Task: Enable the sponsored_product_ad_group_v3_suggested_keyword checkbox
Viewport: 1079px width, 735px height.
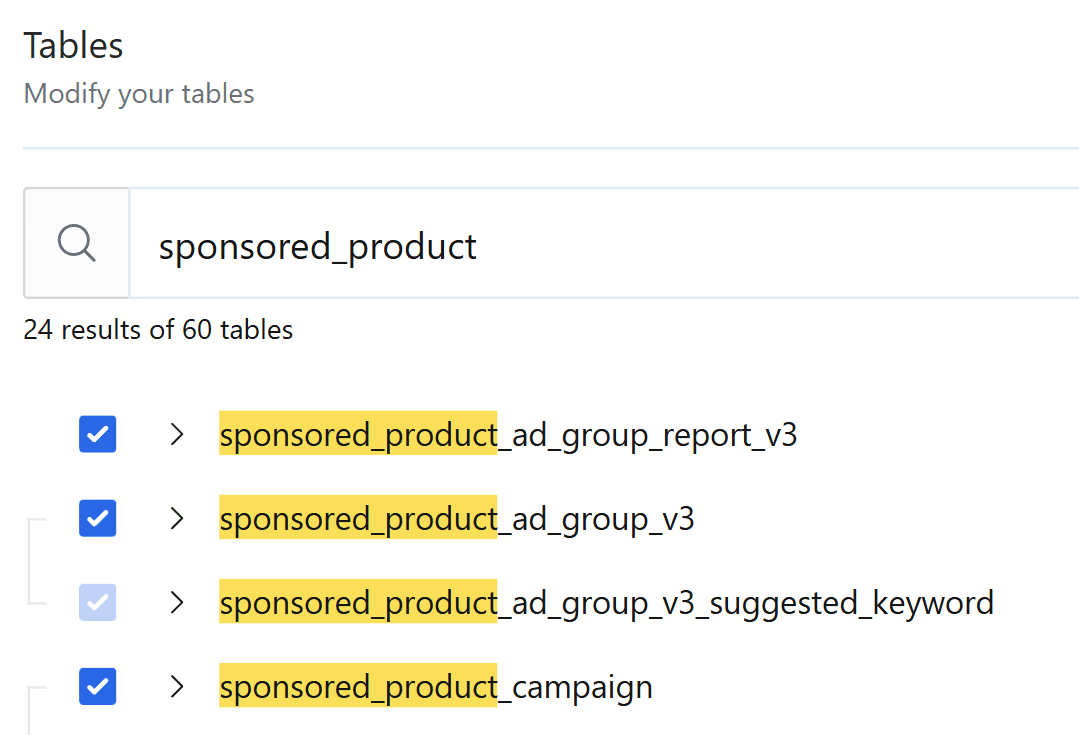Action: pyautogui.click(x=97, y=602)
